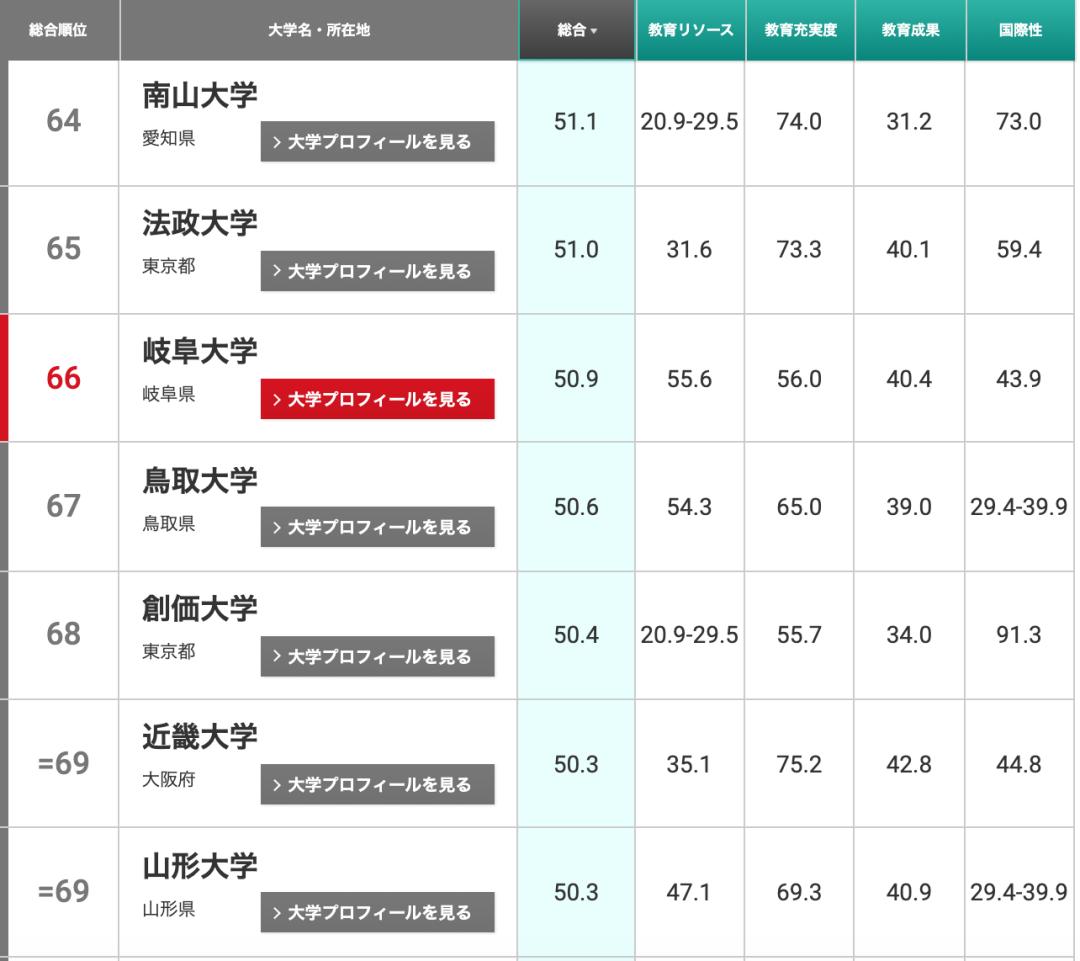Select rank number 64
This screenshot has height=961, width=1080.
[x=63, y=121]
